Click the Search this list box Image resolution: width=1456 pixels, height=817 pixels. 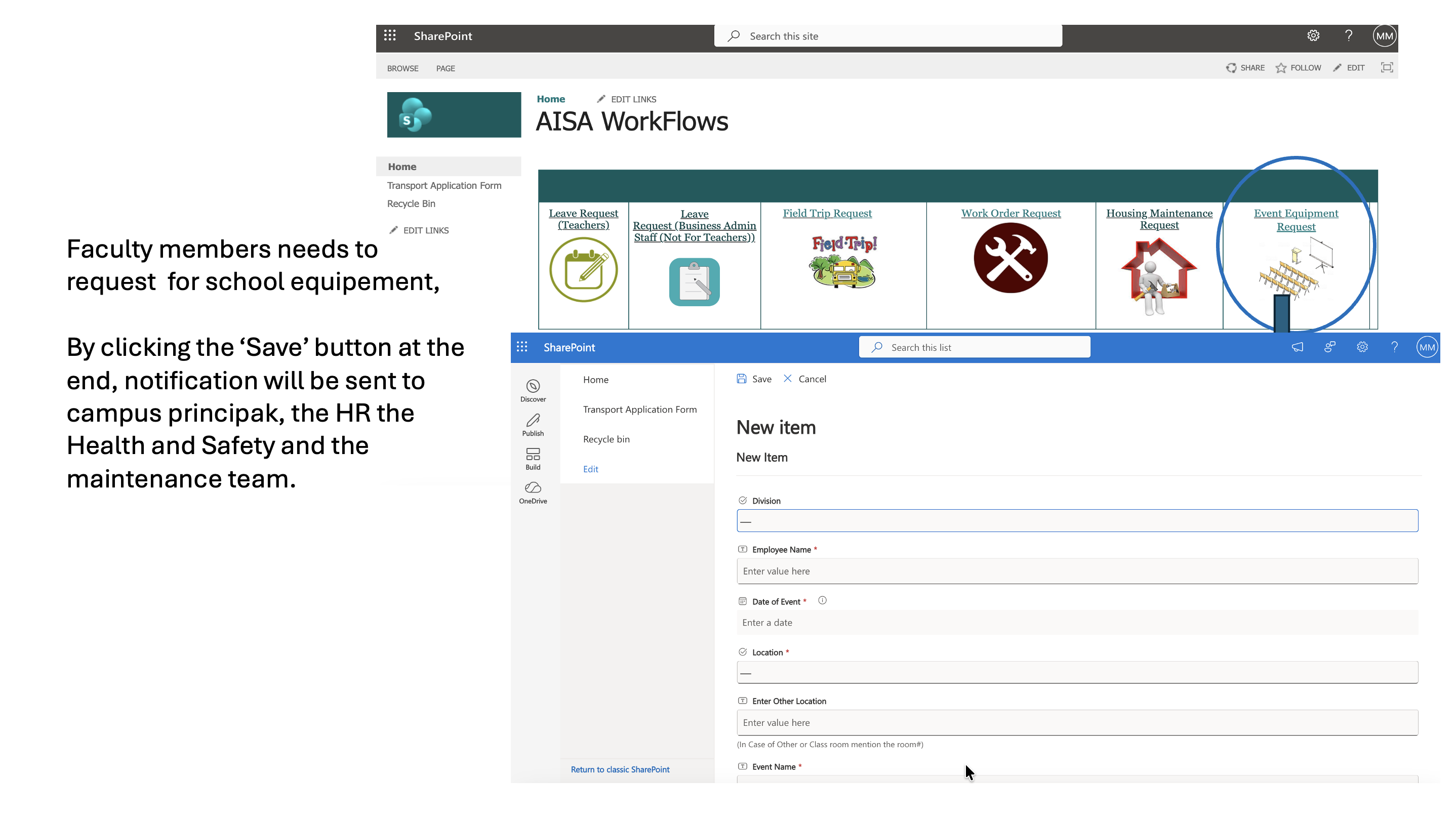pyautogui.click(x=975, y=347)
